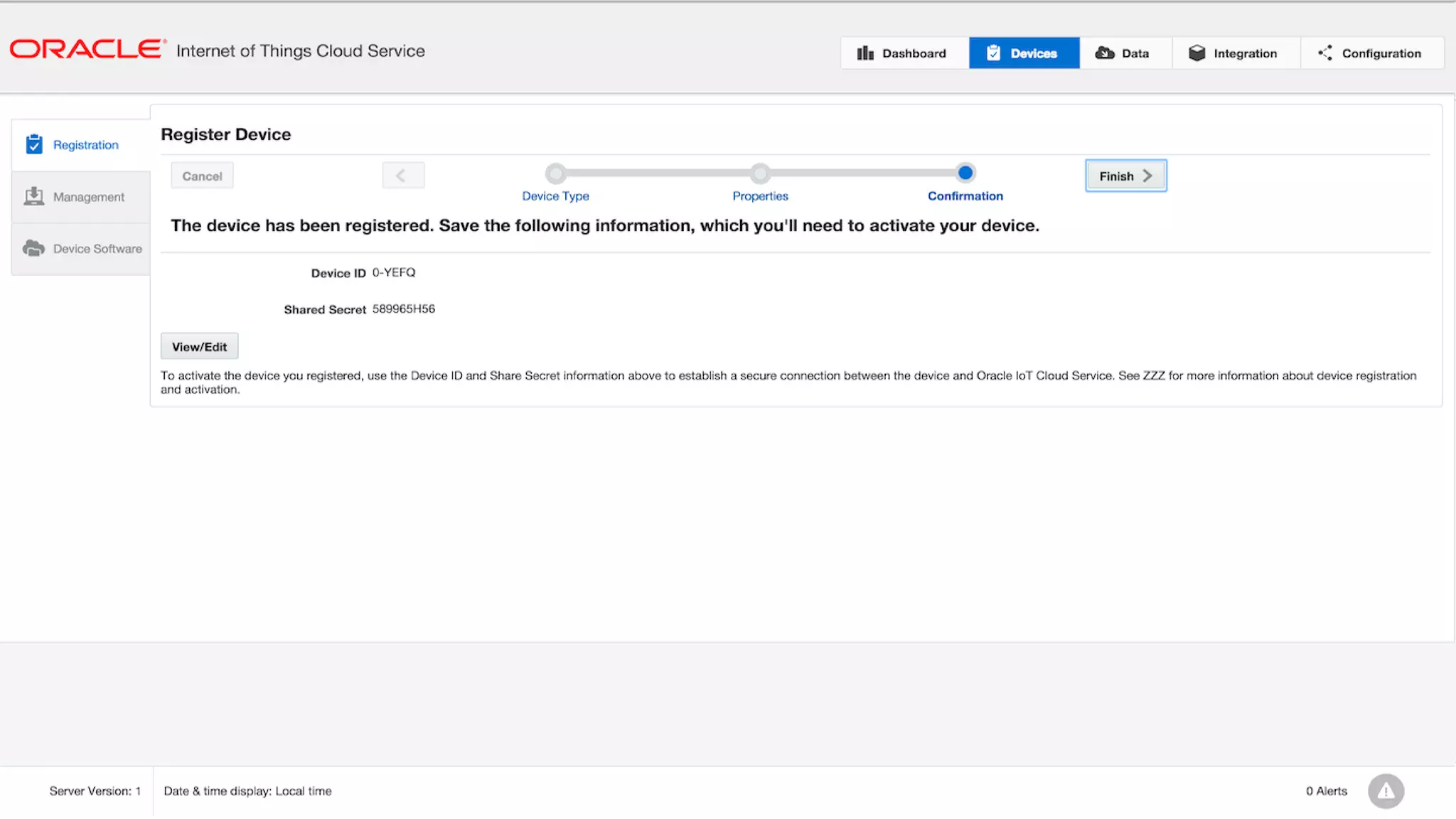Click the Confirmation step marker
This screenshot has width=1456, height=819.
965,173
